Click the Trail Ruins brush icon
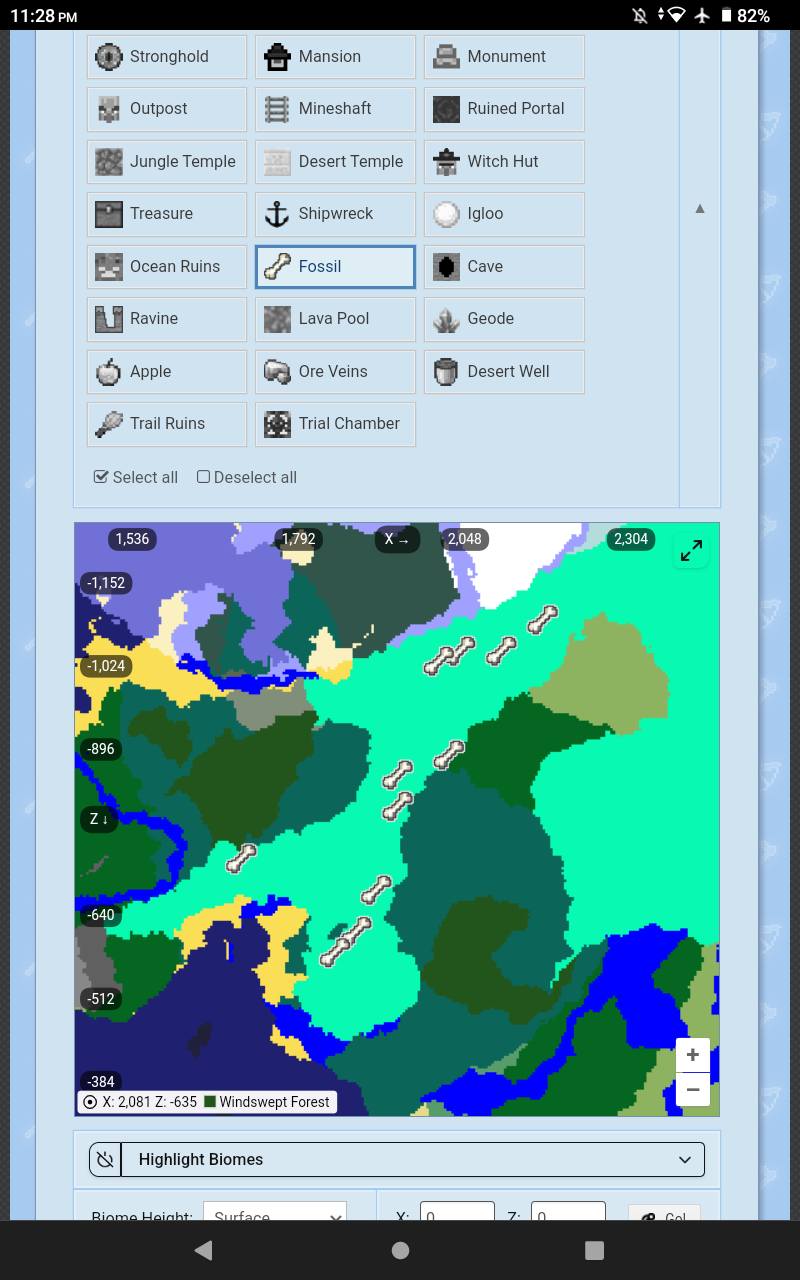Screen dimensions: 800x1280 tap(108, 424)
